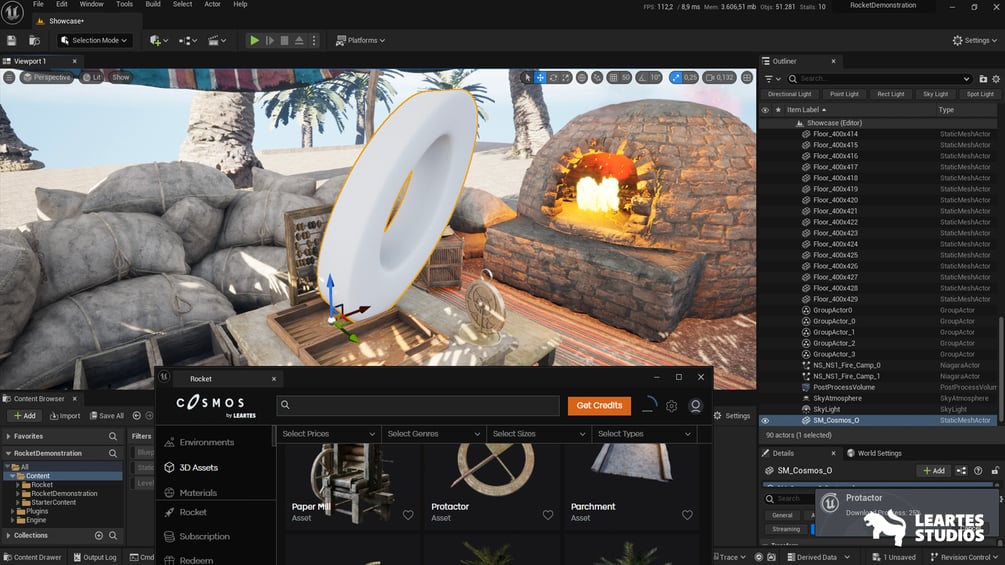1005x565 pixels.
Task: Click Save All in Content Browser
Action: (x=106, y=416)
